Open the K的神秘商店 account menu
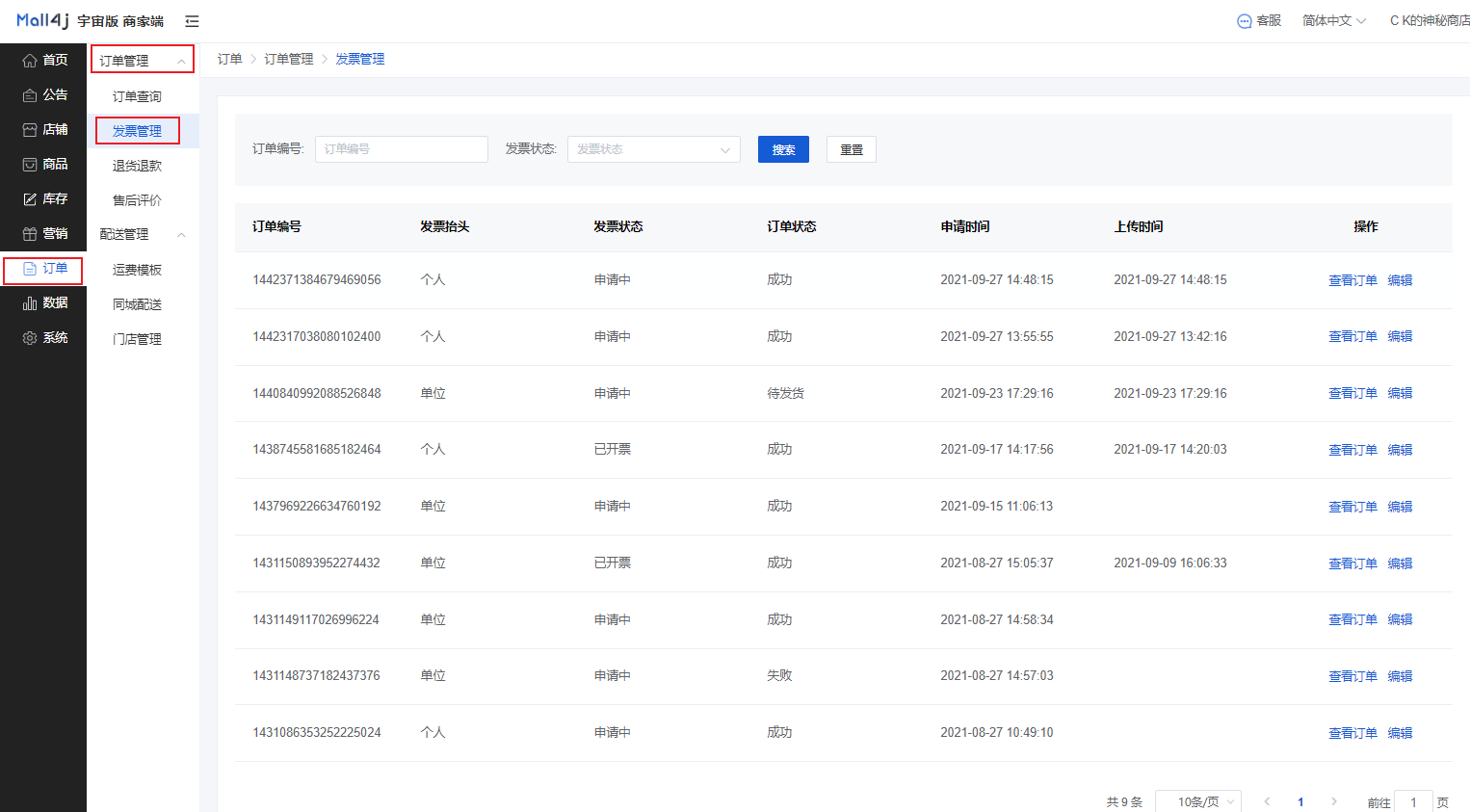 1430,20
